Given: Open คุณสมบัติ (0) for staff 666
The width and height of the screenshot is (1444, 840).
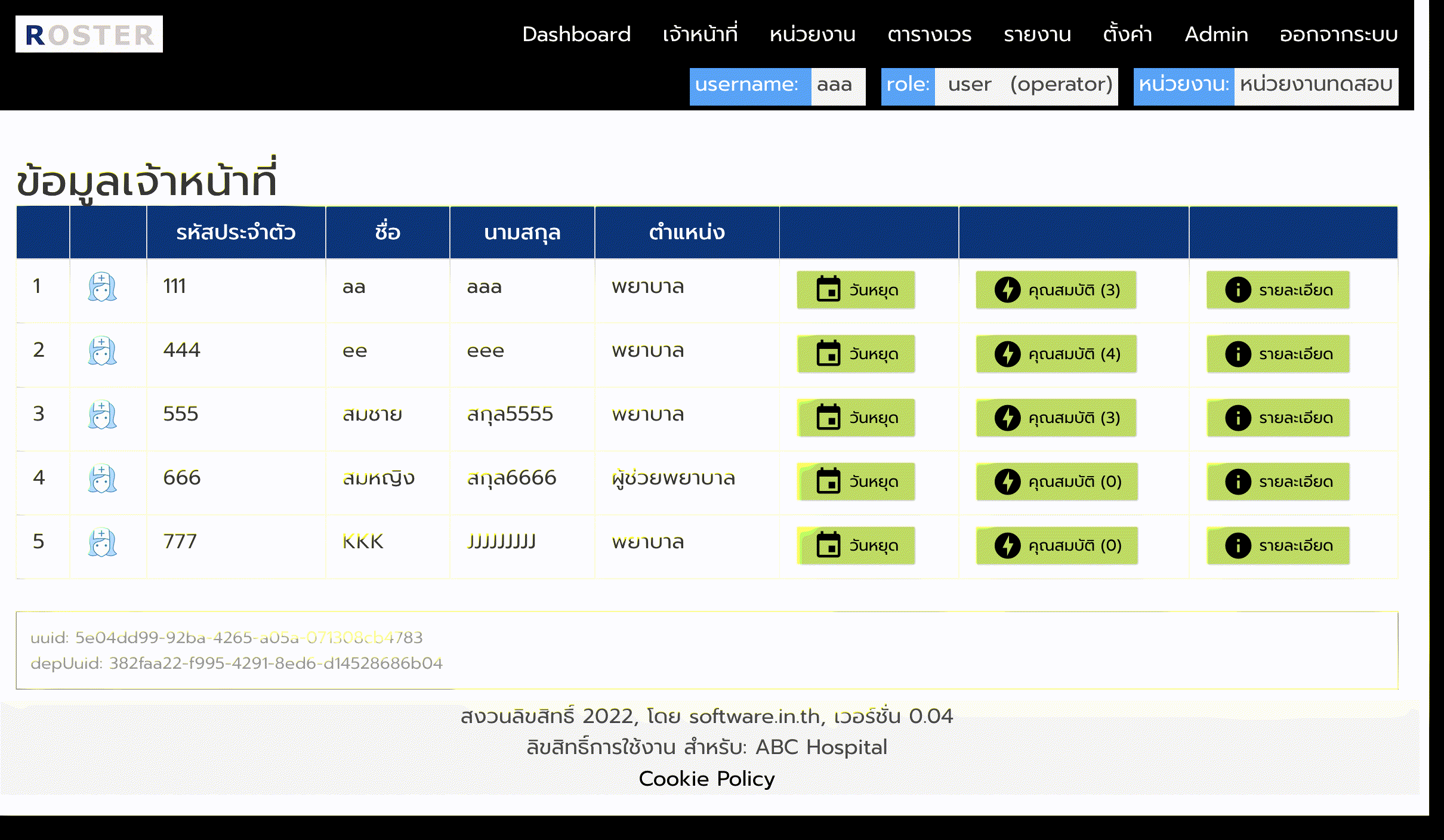Looking at the screenshot, I should (1056, 481).
